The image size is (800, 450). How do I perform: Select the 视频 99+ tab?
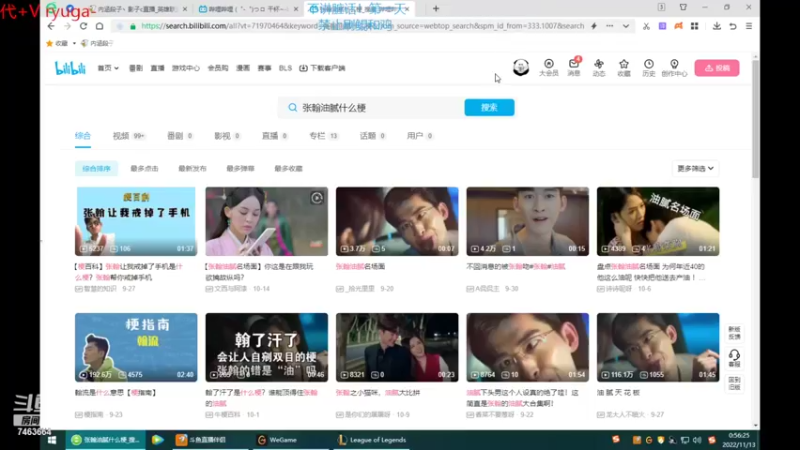coord(129,136)
